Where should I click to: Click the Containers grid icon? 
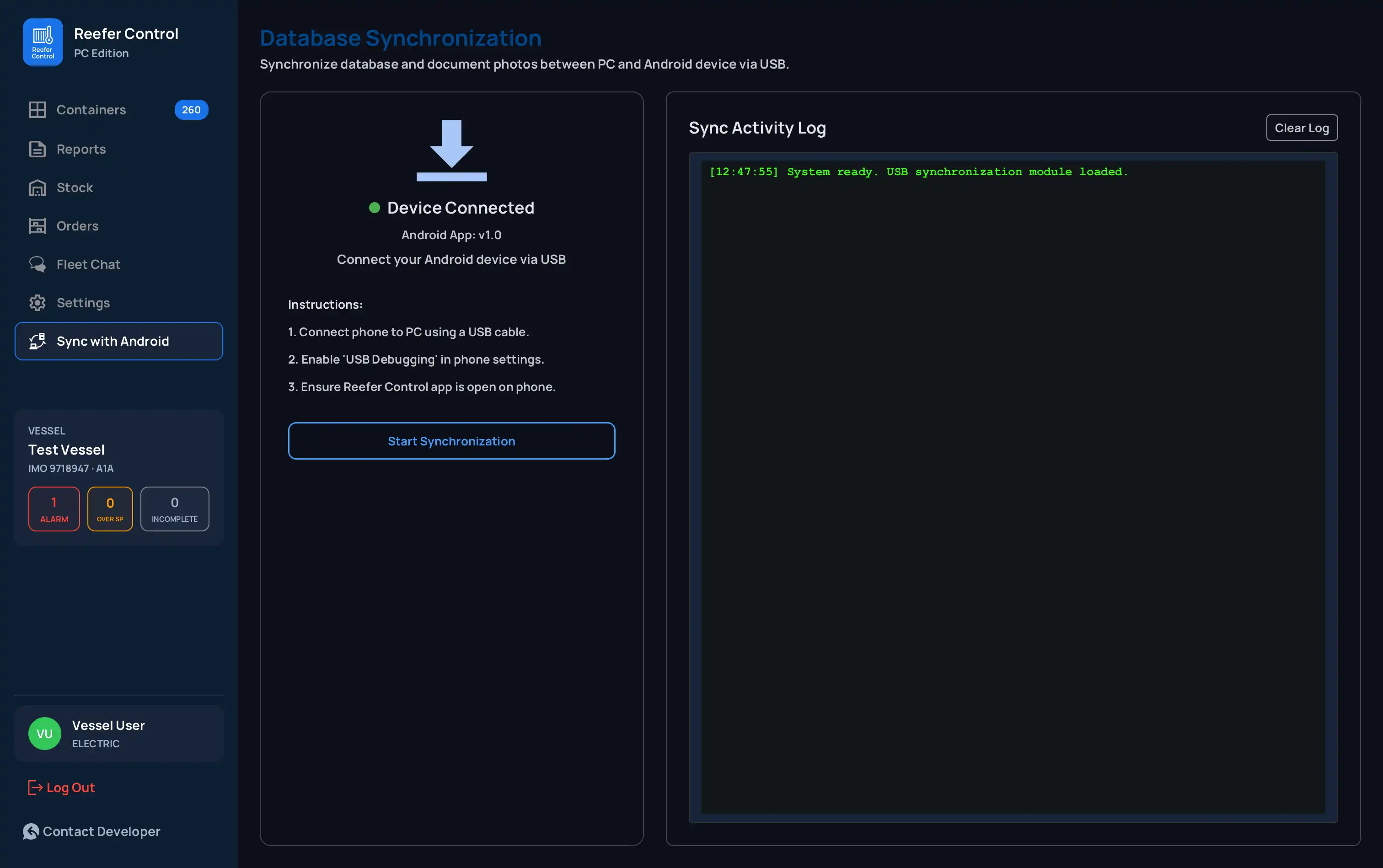[38, 110]
